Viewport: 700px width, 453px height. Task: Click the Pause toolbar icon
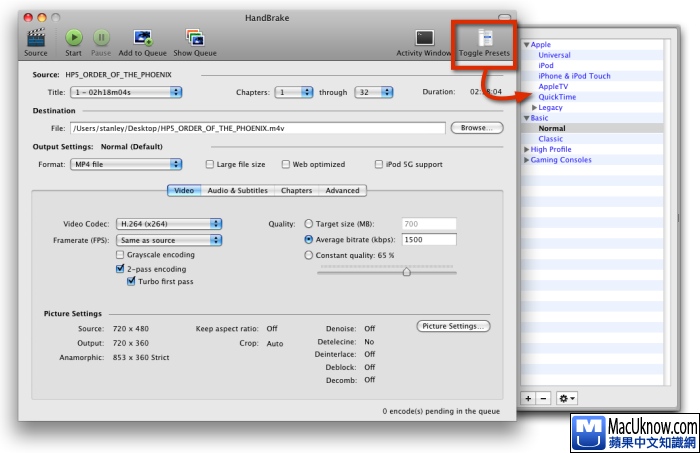101,38
